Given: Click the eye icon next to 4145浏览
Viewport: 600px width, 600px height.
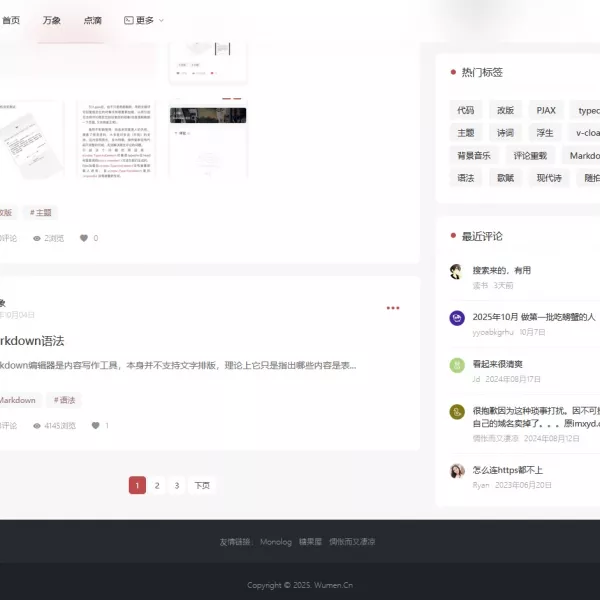Looking at the screenshot, I should [x=37, y=426].
